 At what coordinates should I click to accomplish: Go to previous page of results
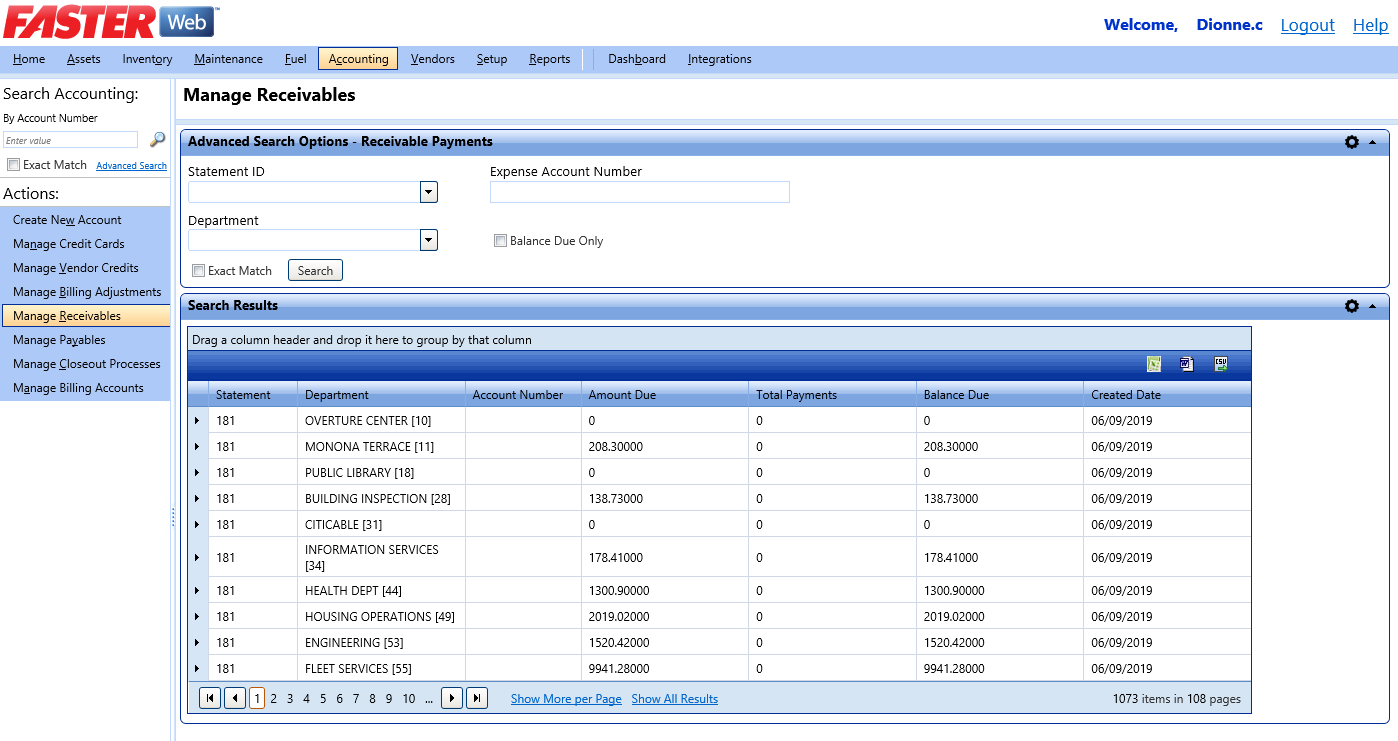tap(235, 699)
